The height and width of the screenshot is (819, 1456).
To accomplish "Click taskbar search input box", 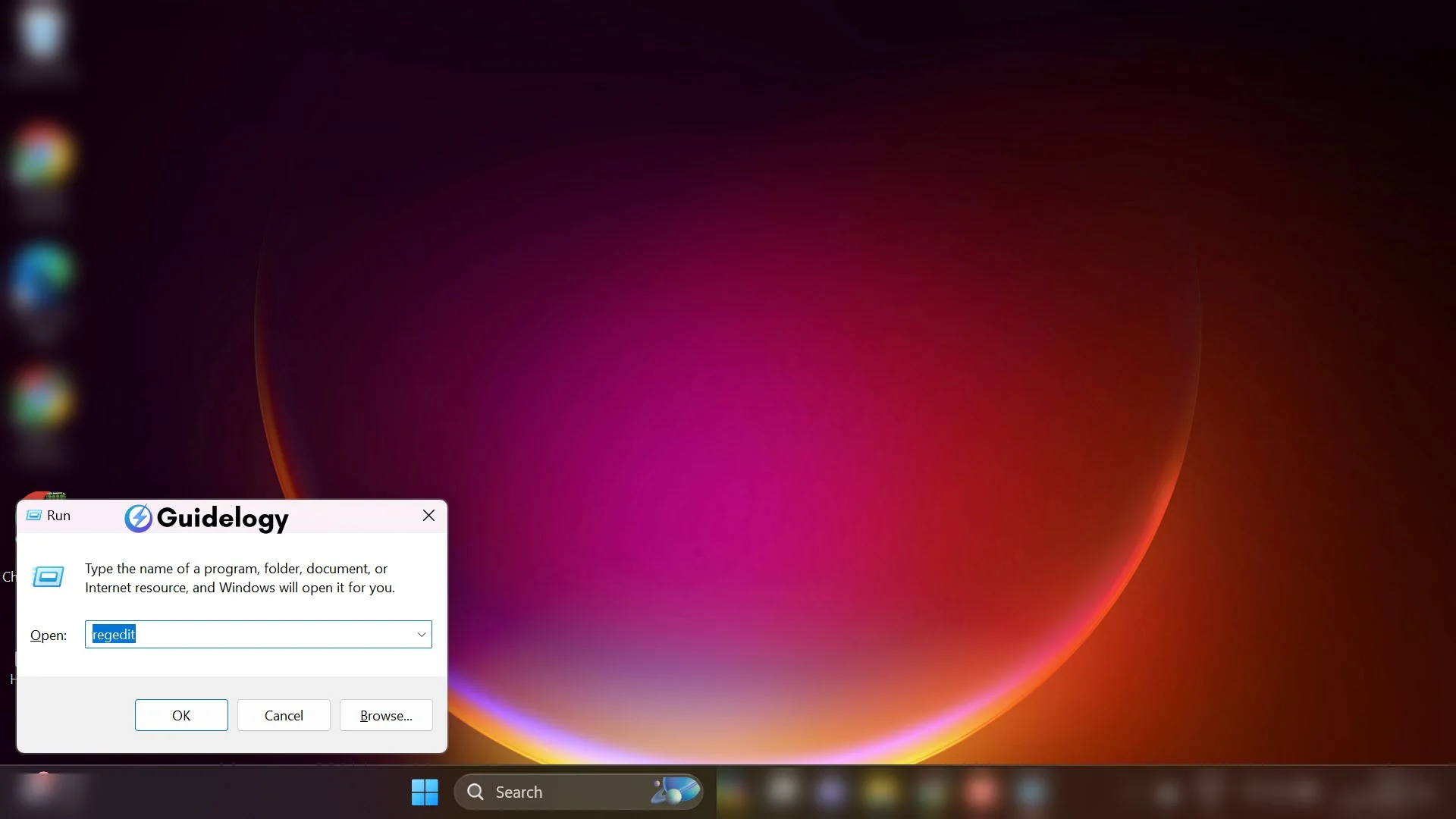I will tap(582, 791).
